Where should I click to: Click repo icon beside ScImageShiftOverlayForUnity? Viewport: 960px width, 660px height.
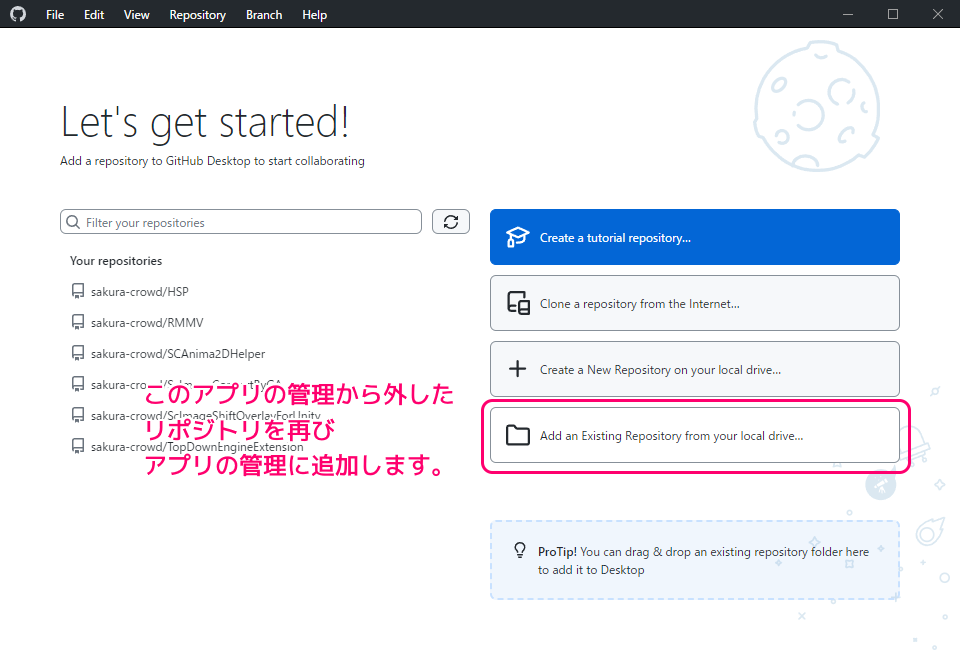pos(78,415)
